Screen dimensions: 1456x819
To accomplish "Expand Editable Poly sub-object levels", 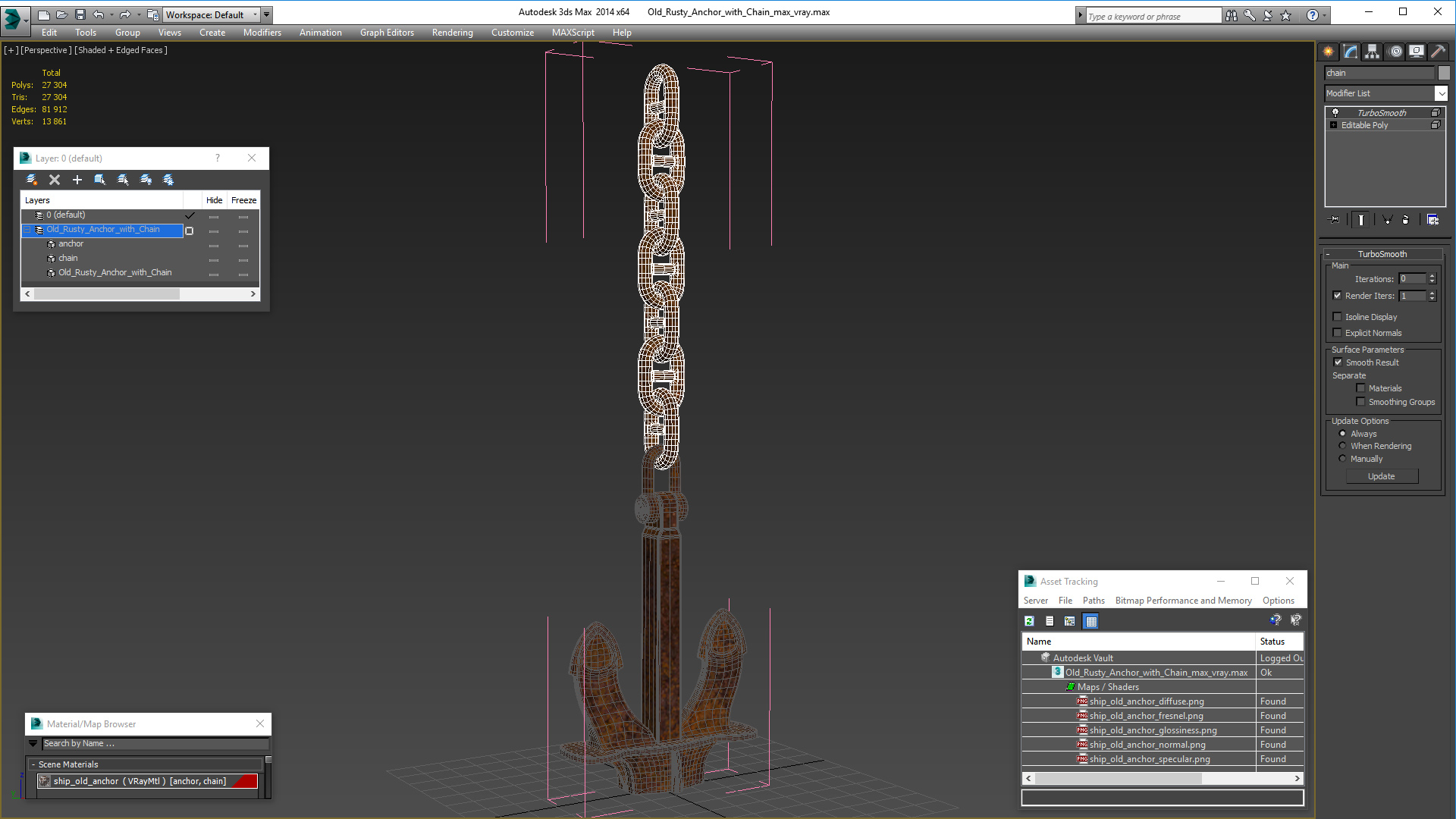I will (1333, 125).
